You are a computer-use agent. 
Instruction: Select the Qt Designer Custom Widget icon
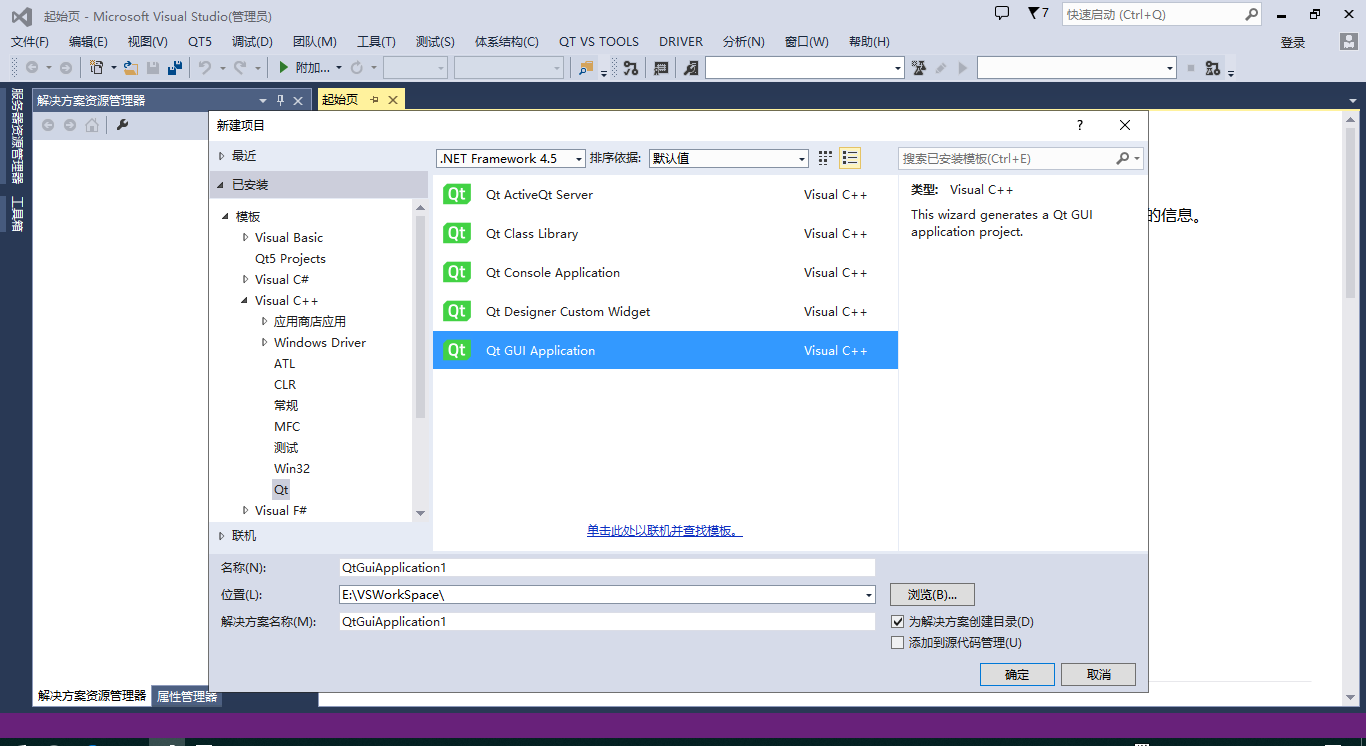pyautogui.click(x=456, y=311)
